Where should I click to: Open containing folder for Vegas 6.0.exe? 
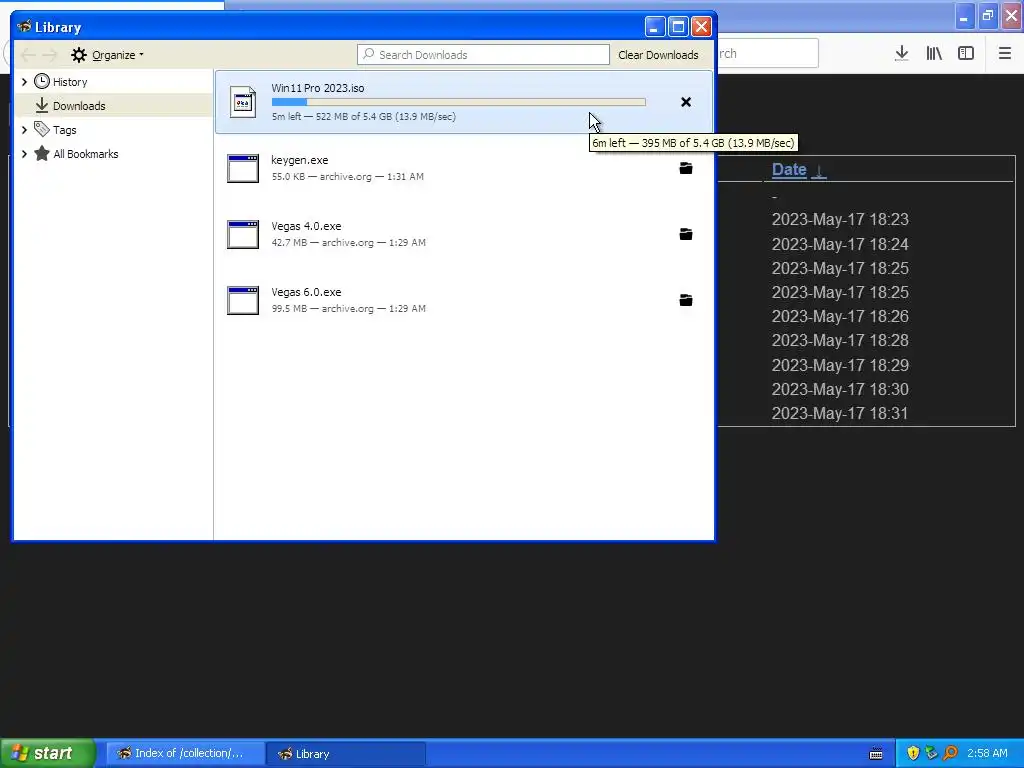pyautogui.click(x=686, y=300)
